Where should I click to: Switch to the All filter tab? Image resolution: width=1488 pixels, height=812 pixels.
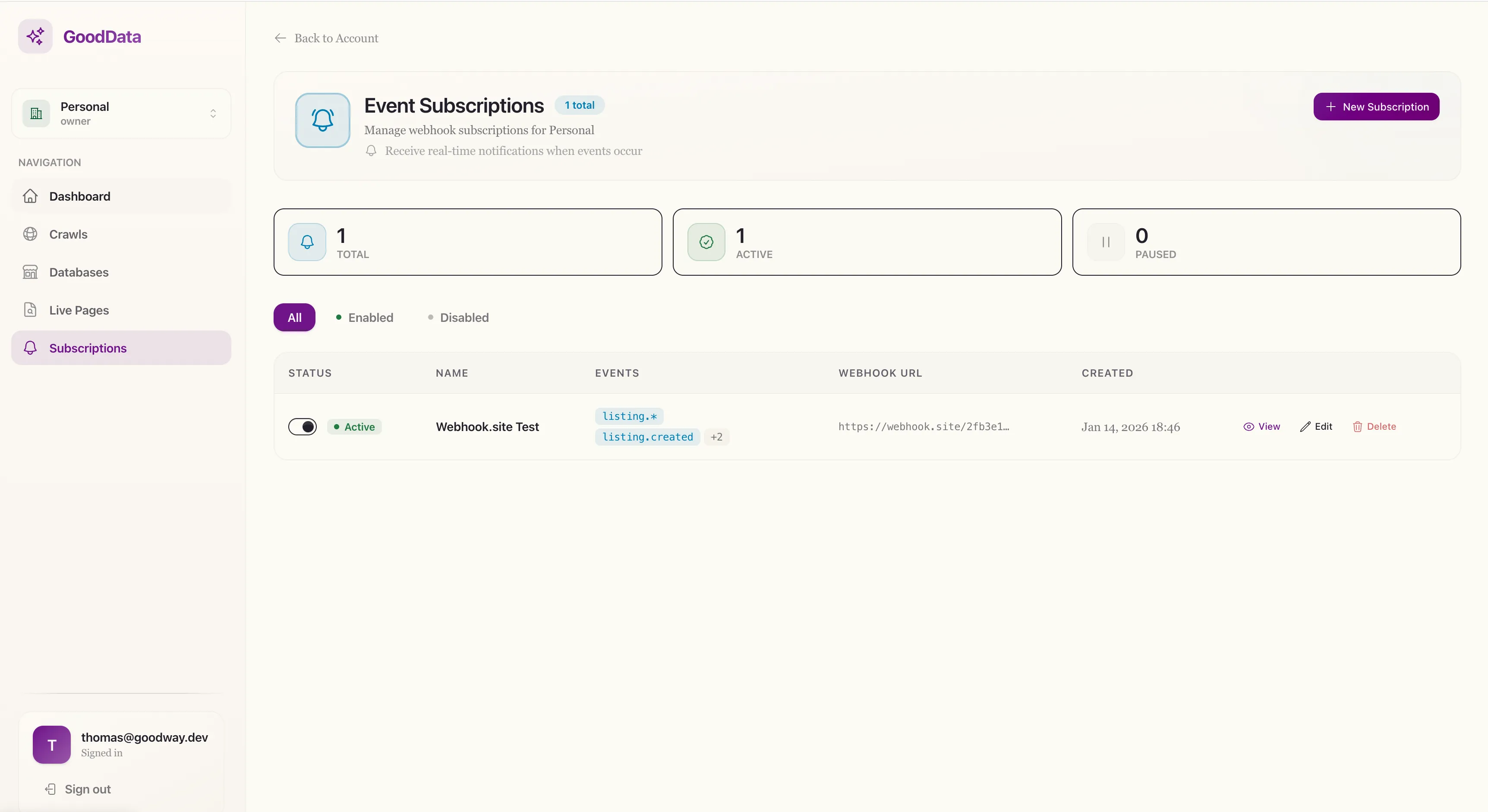pyautogui.click(x=294, y=317)
